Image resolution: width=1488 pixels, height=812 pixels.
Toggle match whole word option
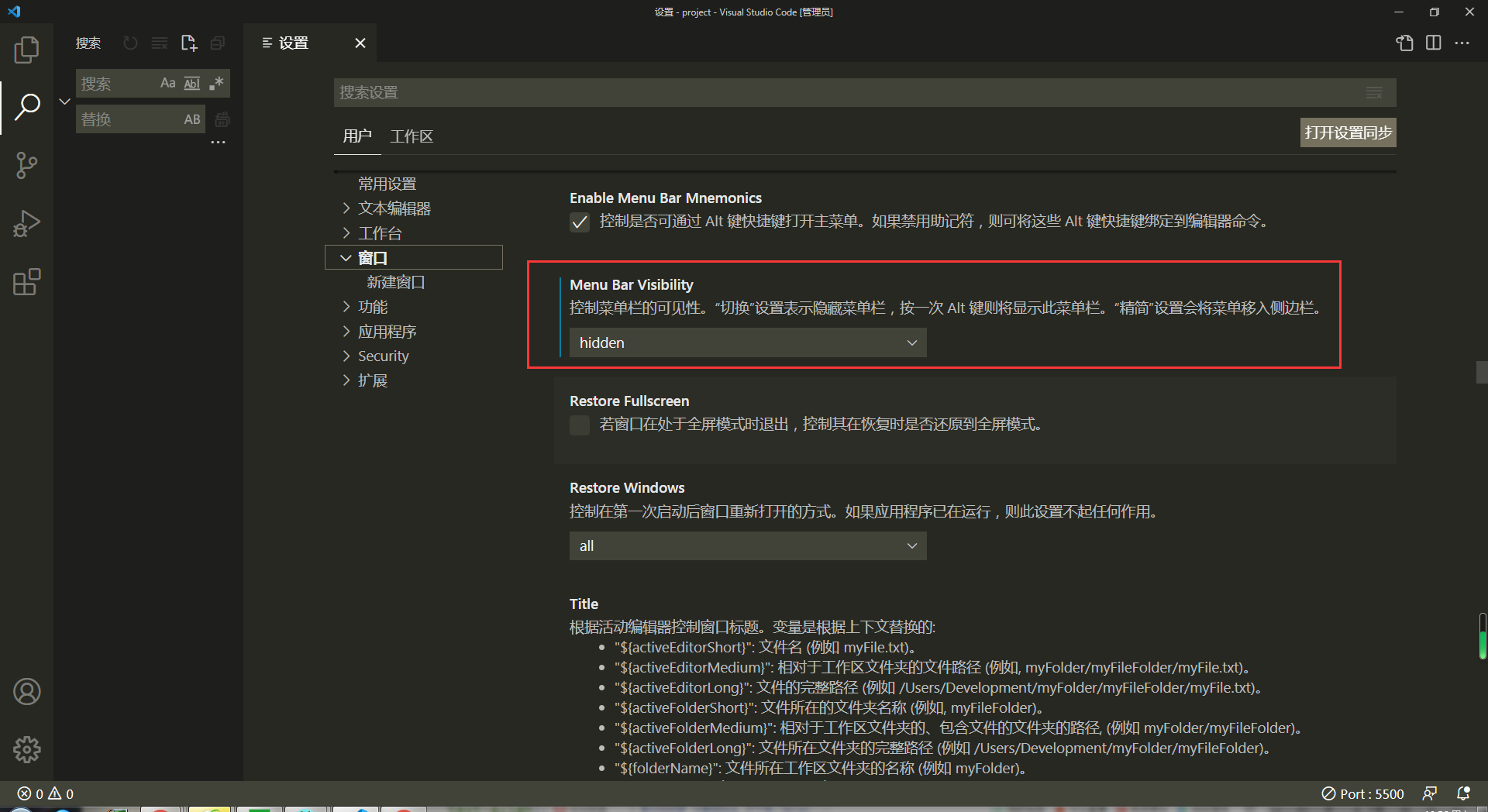click(192, 83)
